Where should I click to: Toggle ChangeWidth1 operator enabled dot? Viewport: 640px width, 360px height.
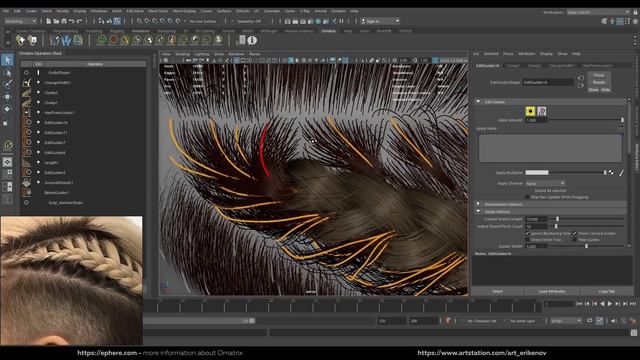click(38, 82)
